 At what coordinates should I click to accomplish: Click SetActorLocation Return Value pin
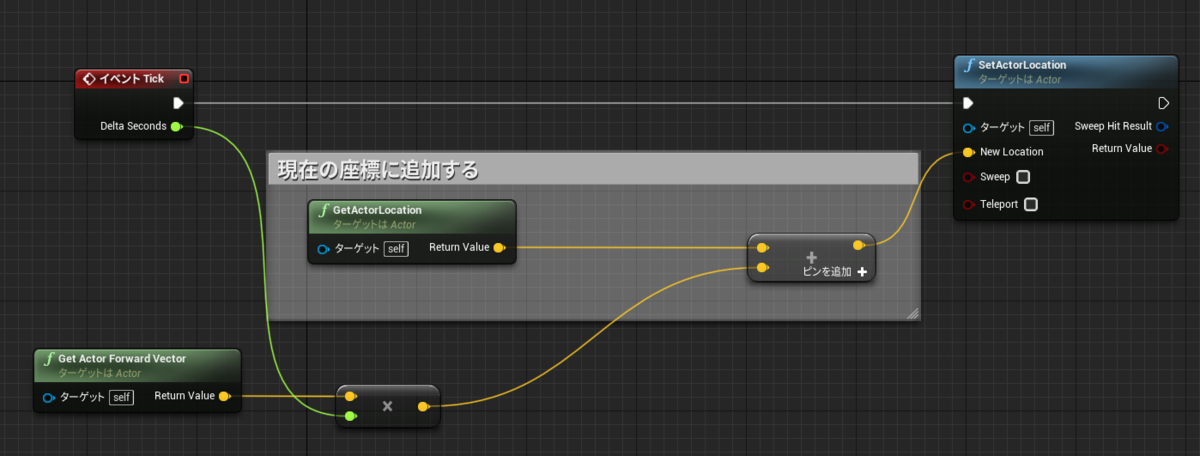(1162, 149)
